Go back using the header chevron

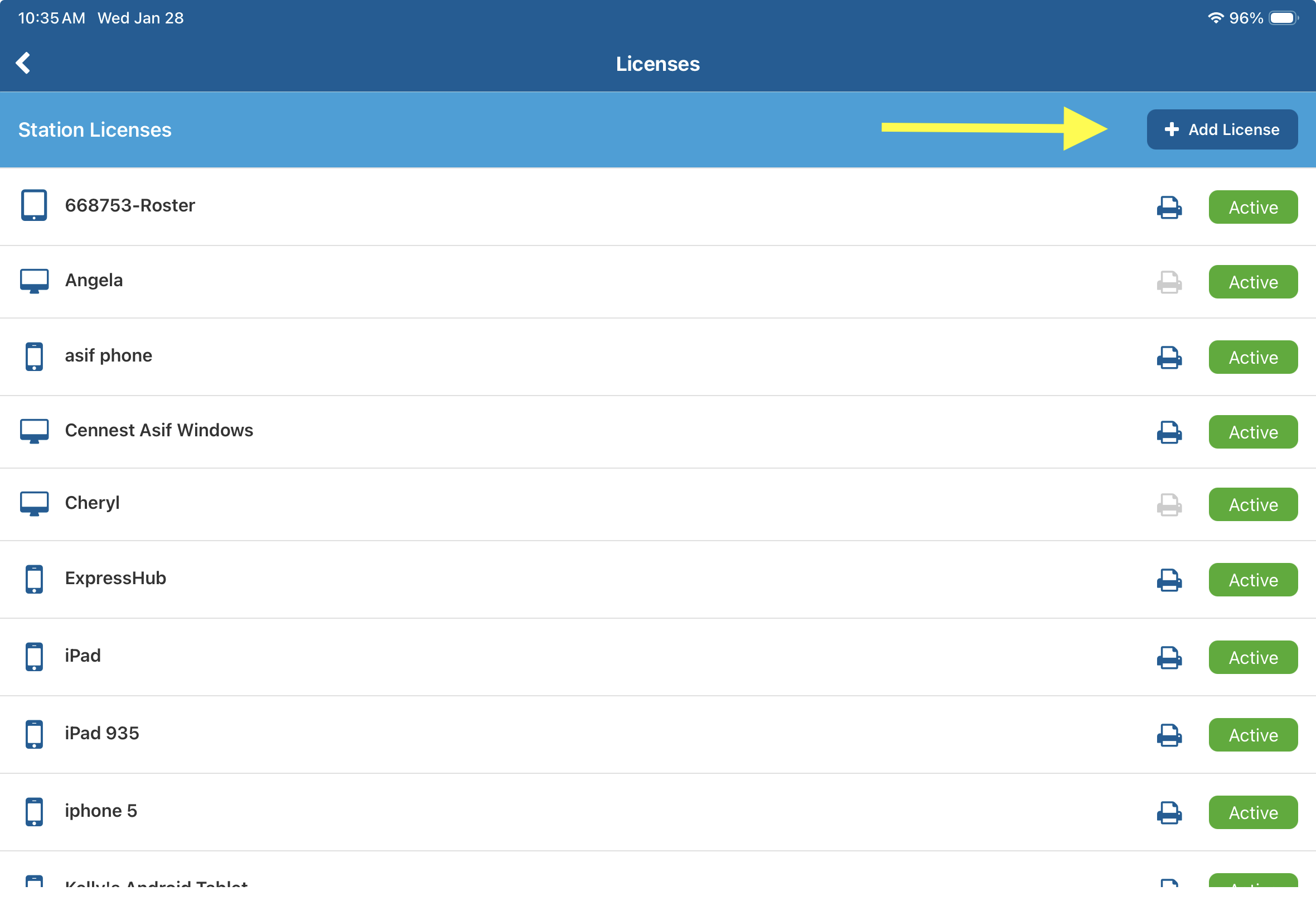pos(23,63)
